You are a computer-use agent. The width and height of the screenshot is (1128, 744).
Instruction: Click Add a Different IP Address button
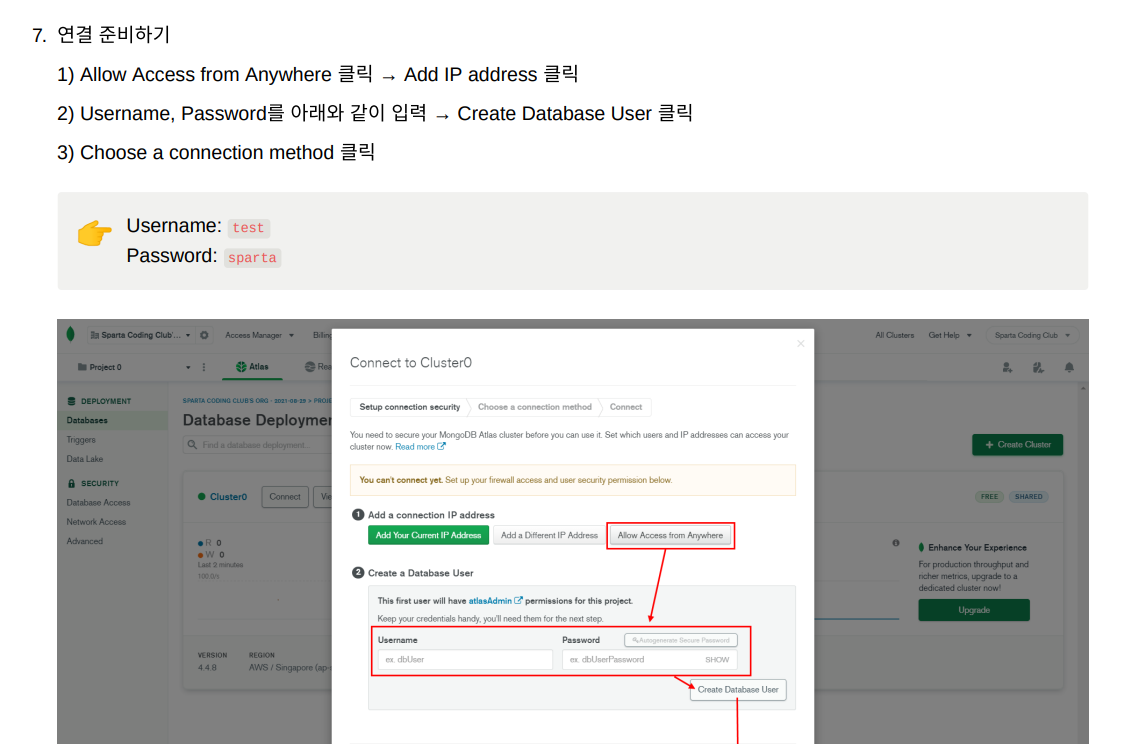pos(549,535)
